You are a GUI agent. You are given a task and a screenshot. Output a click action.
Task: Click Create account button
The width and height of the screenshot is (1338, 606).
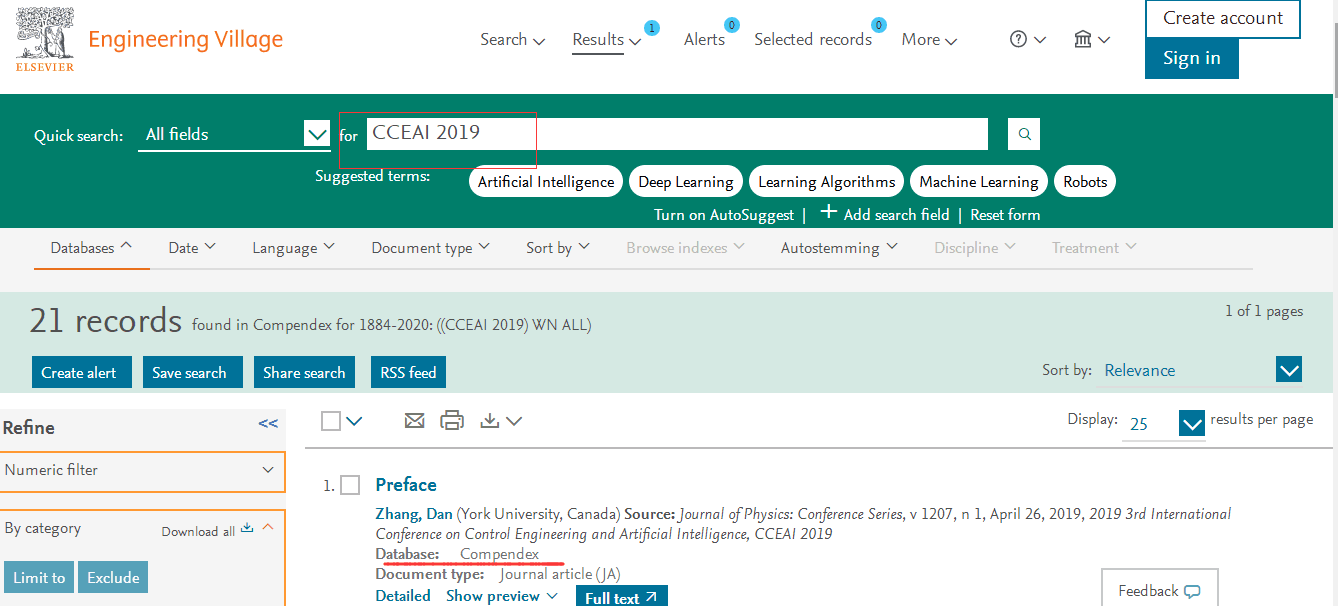click(x=1223, y=18)
